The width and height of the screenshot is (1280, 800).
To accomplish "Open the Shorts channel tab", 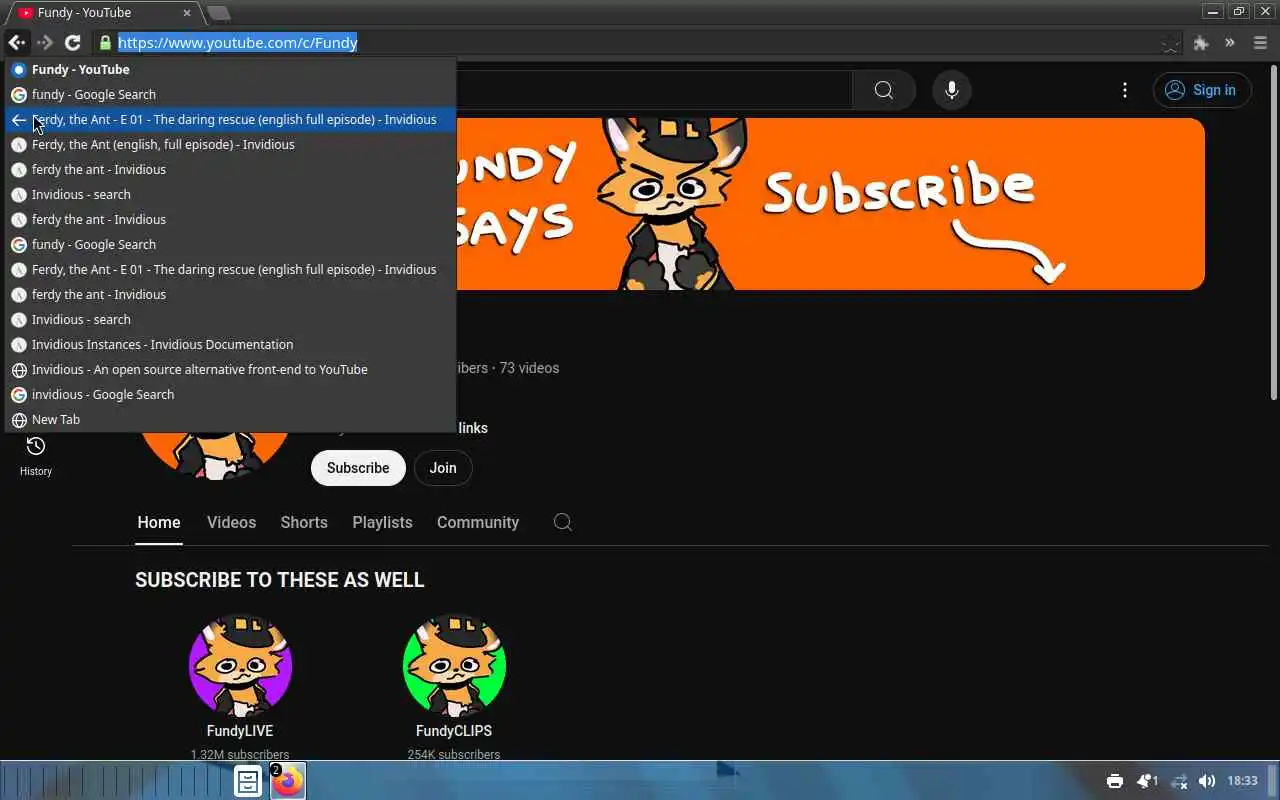I will pos(304,522).
